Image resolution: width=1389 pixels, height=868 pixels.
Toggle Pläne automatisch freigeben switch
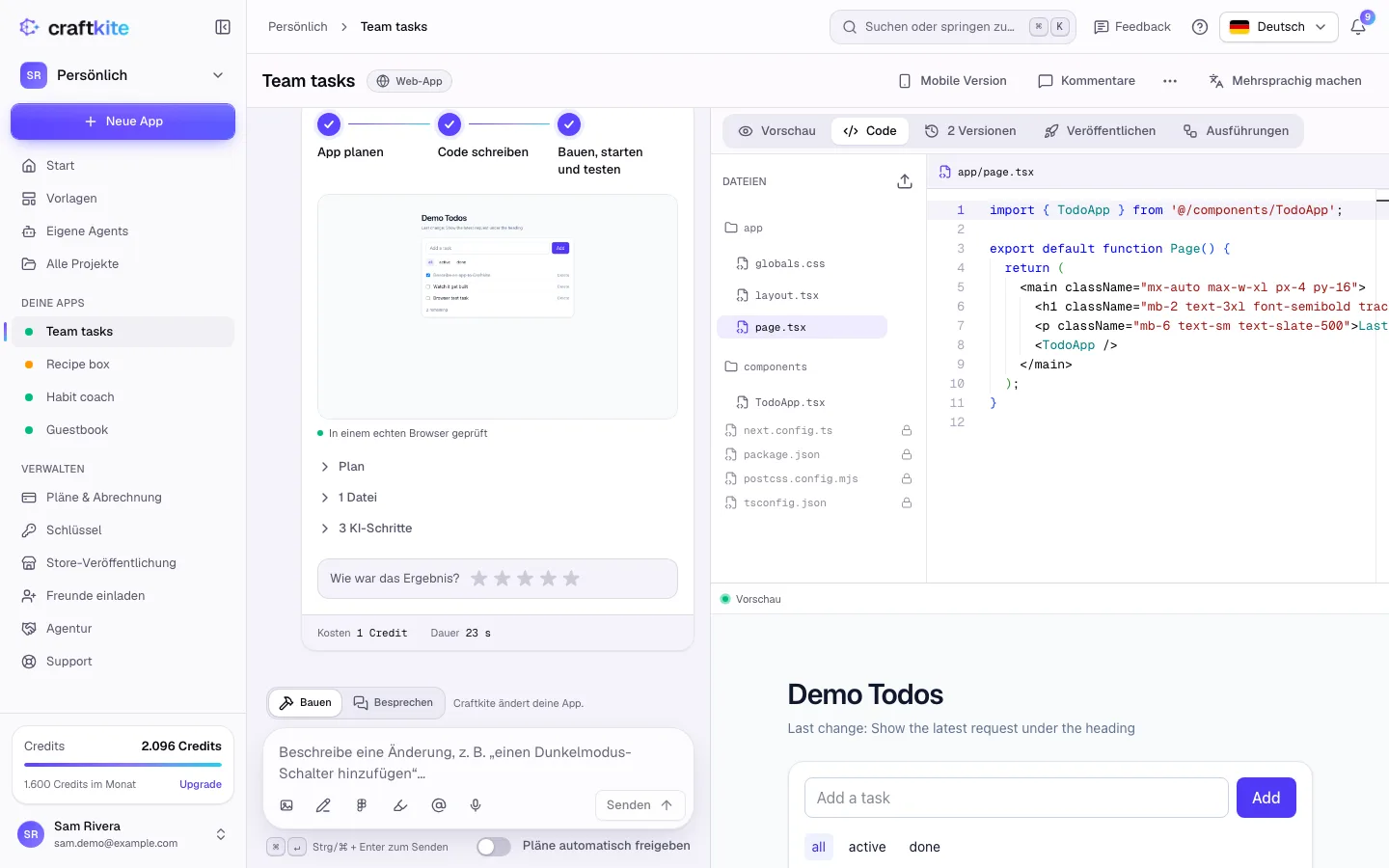(494, 846)
